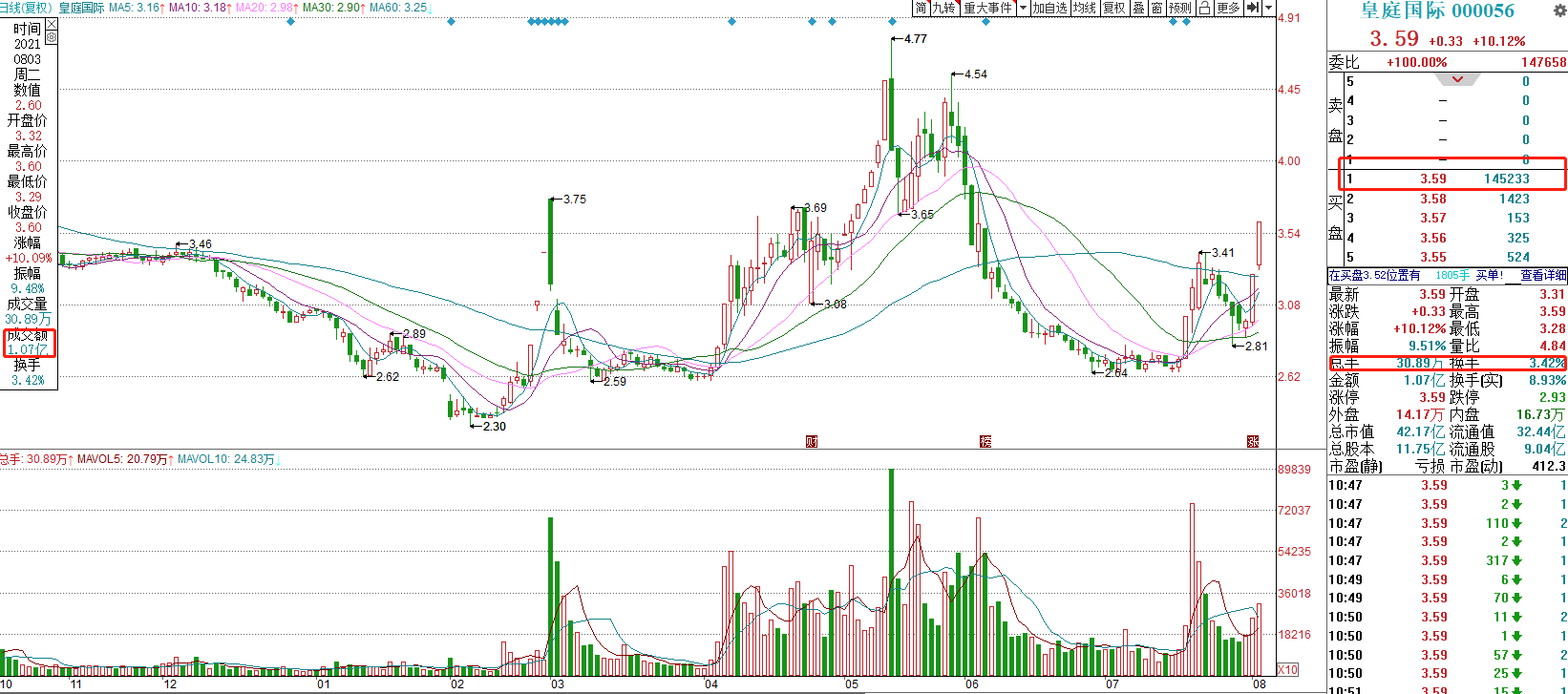Expand the chevron below 委比 row
1568x694 pixels.
click(x=1457, y=79)
